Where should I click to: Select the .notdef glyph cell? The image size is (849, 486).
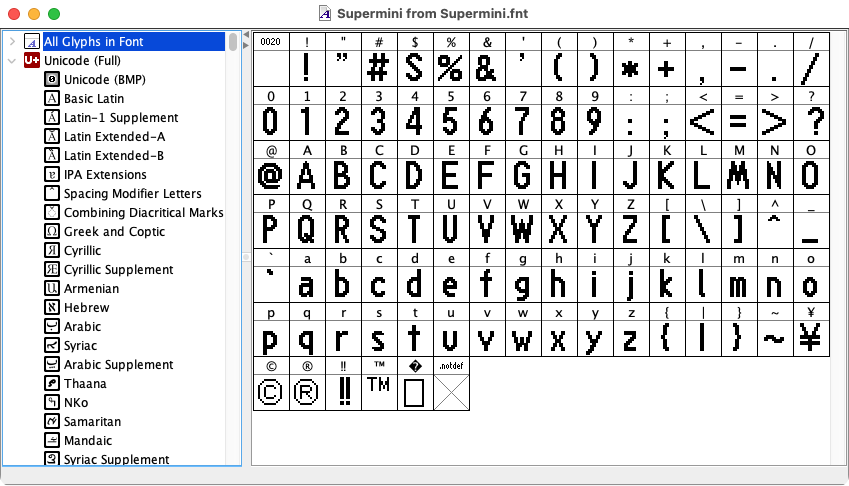coord(451,384)
